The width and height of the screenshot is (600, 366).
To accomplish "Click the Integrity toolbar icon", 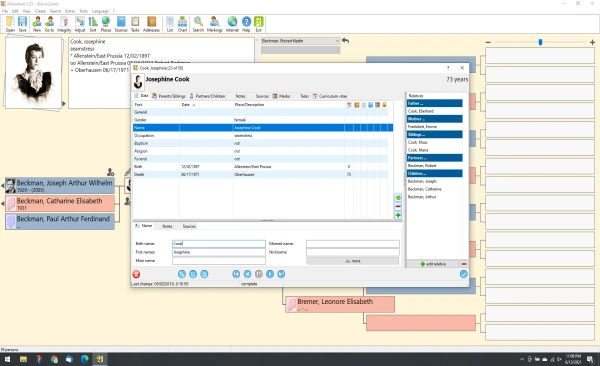I will (x=64, y=24).
